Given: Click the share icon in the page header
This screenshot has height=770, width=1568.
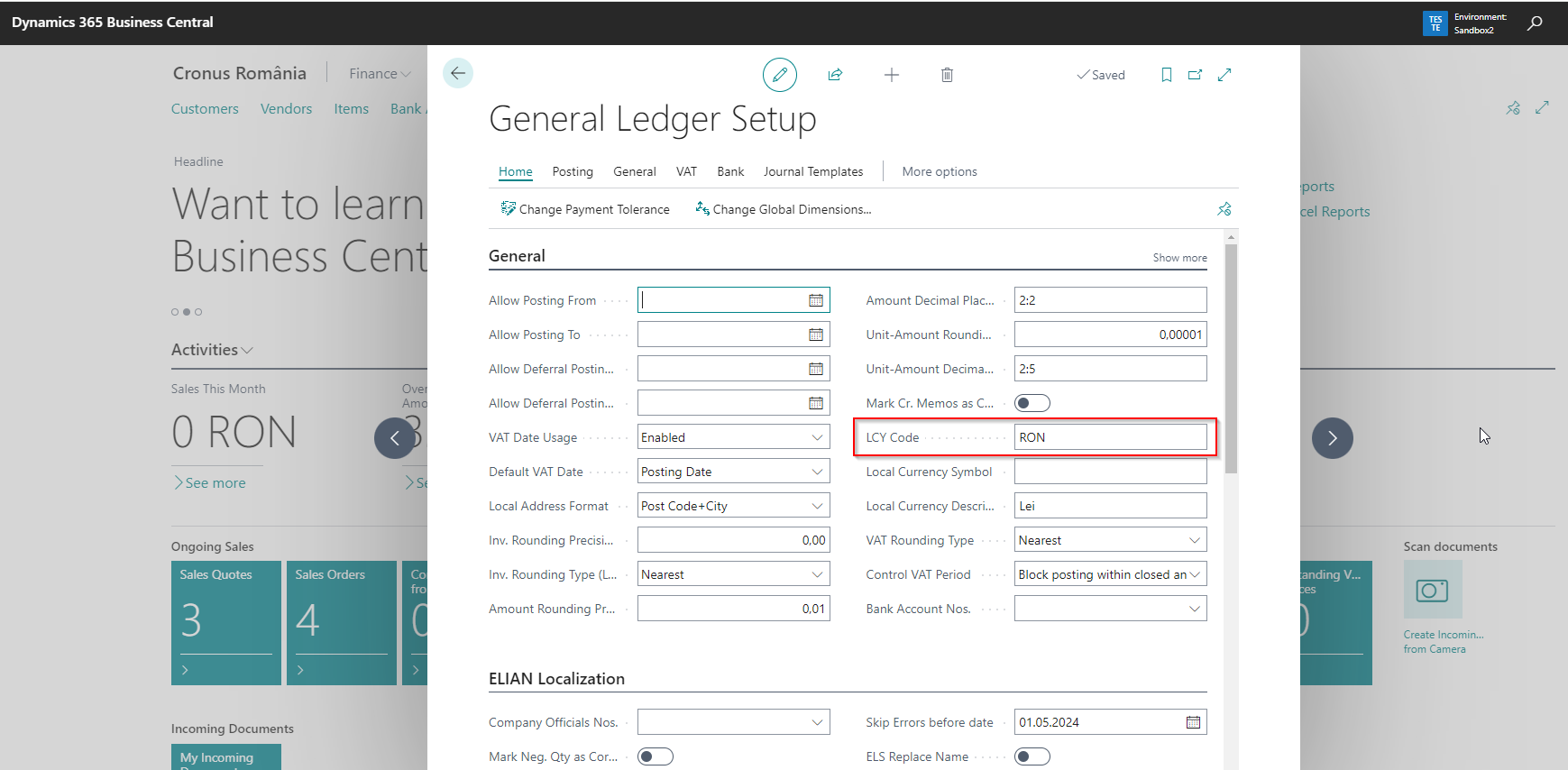Looking at the screenshot, I should coord(835,75).
